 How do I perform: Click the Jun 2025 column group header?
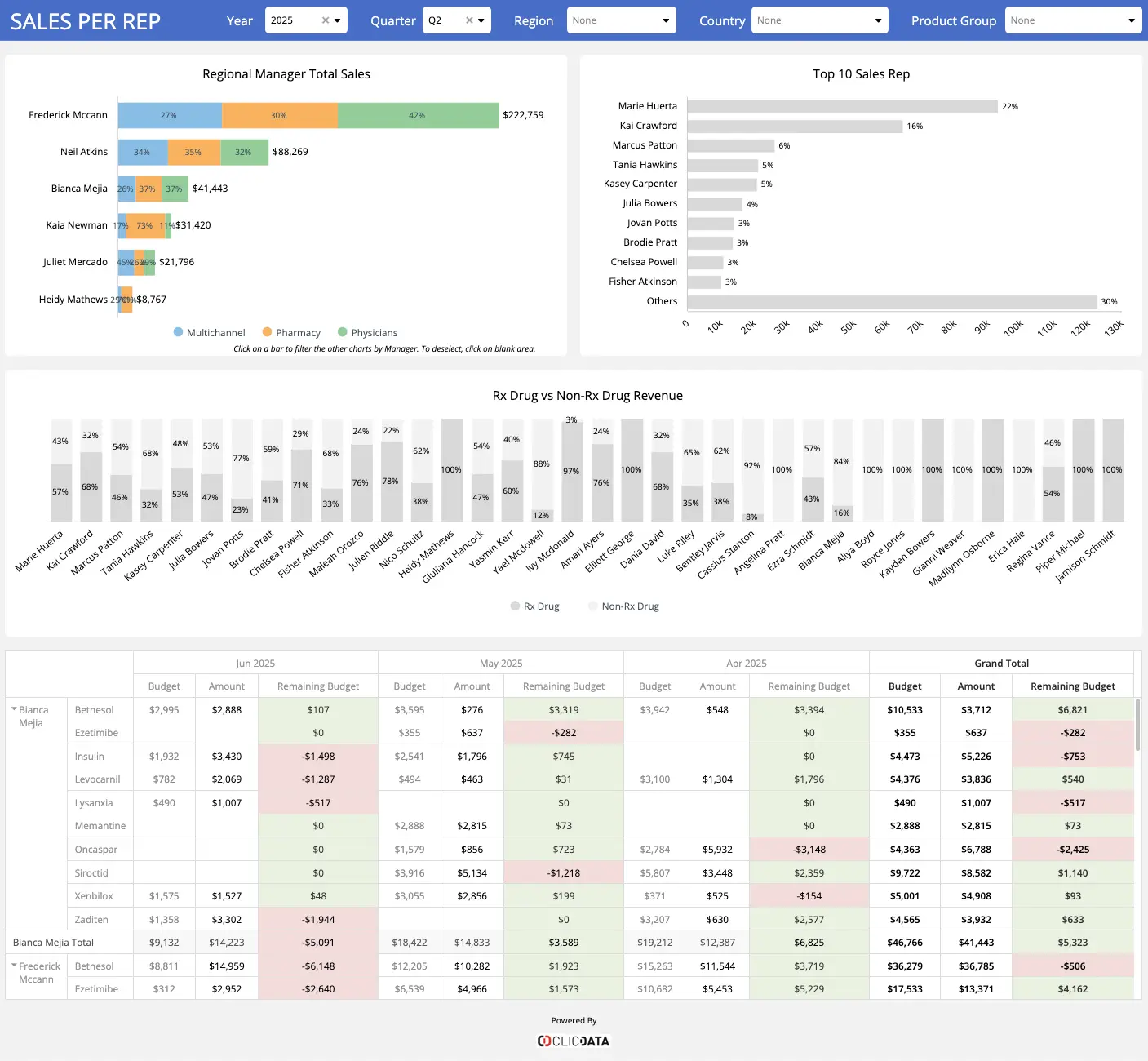coord(255,663)
